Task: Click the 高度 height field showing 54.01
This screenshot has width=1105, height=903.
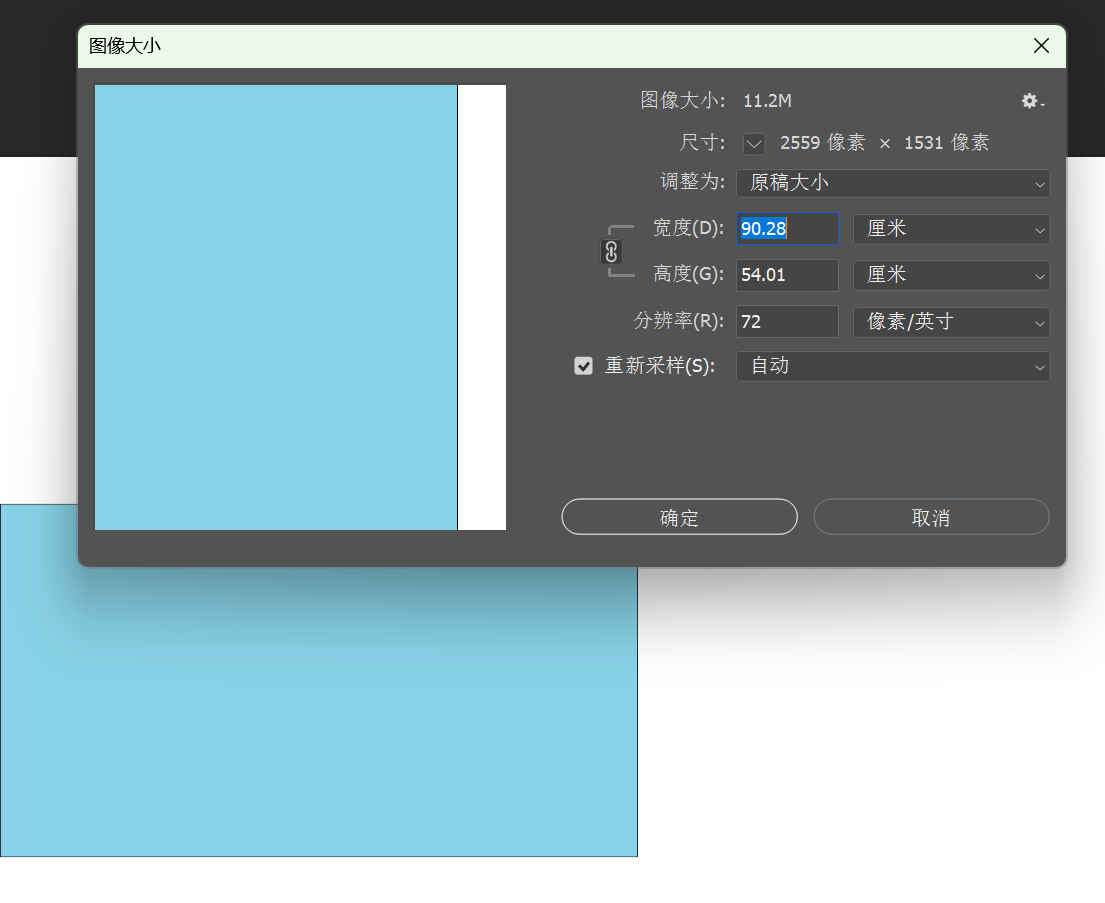Action: click(787, 275)
